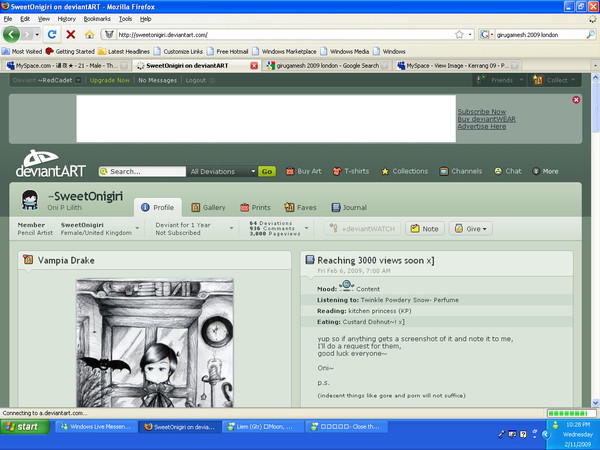Switch to the Gallery tab
The image size is (600, 450).
pyautogui.click(x=209, y=207)
